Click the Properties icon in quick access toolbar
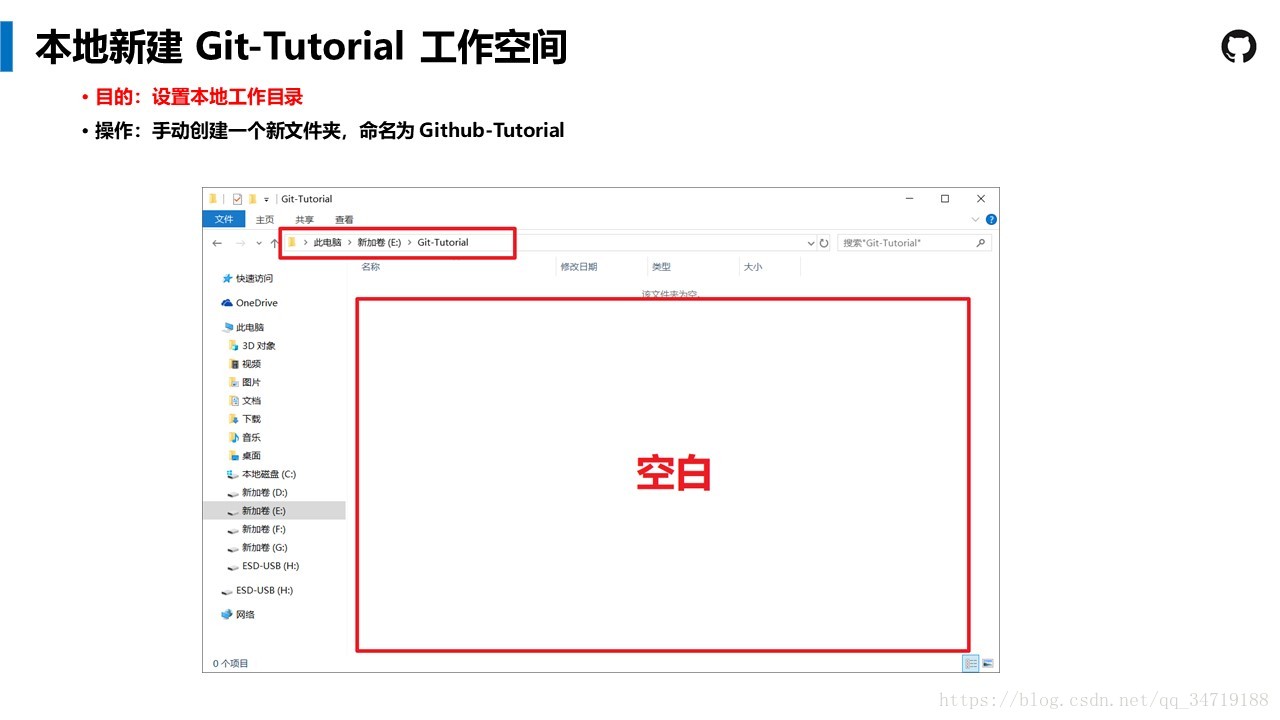 pos(237,199)
